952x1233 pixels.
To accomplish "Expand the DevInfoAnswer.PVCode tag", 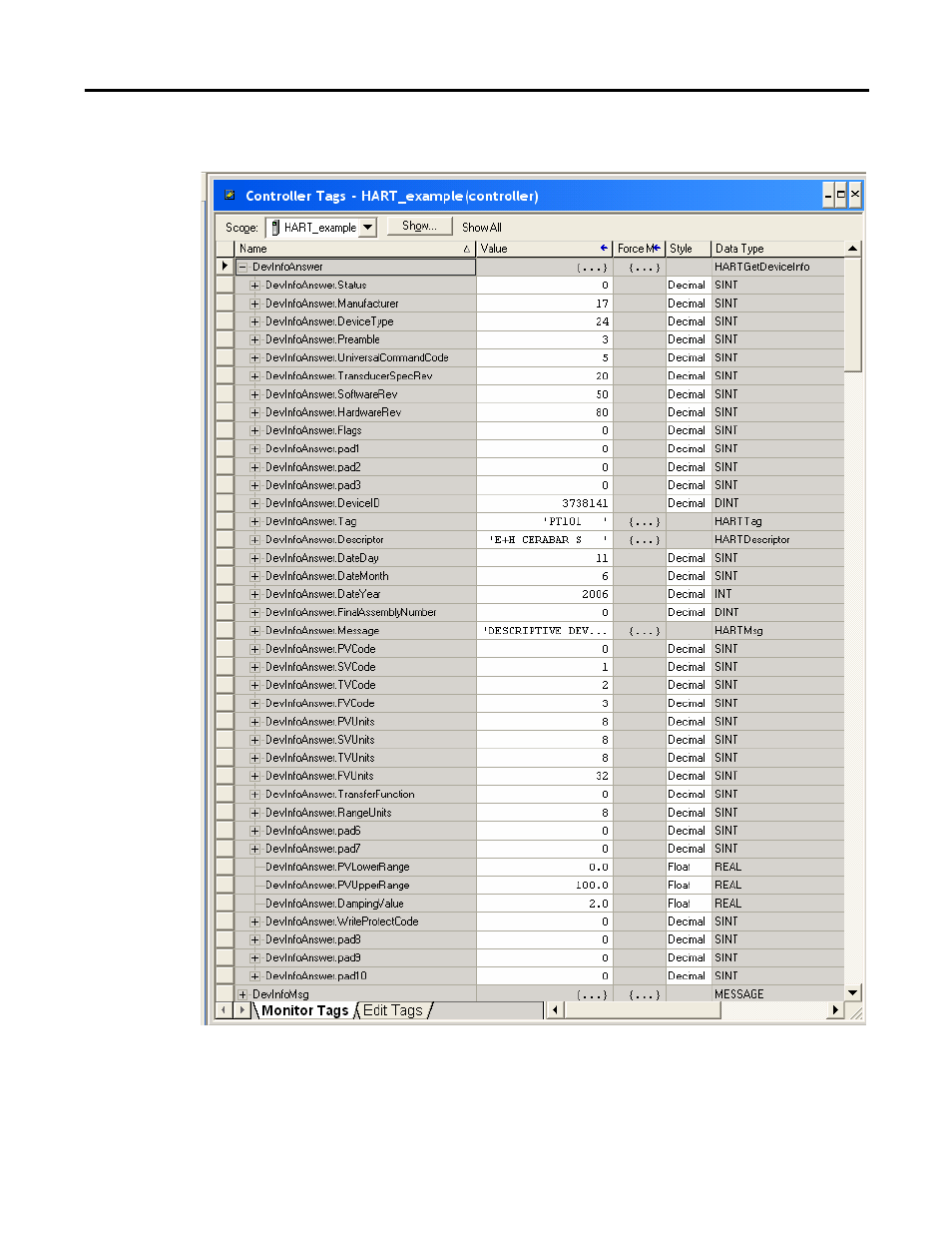I will 255,649.
